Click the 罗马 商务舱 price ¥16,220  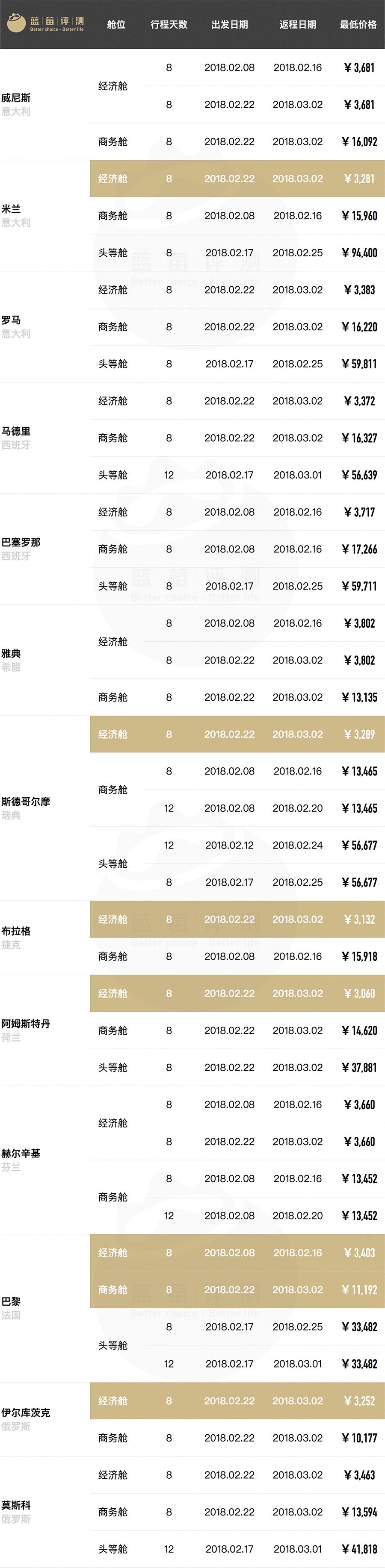point(359,327)
